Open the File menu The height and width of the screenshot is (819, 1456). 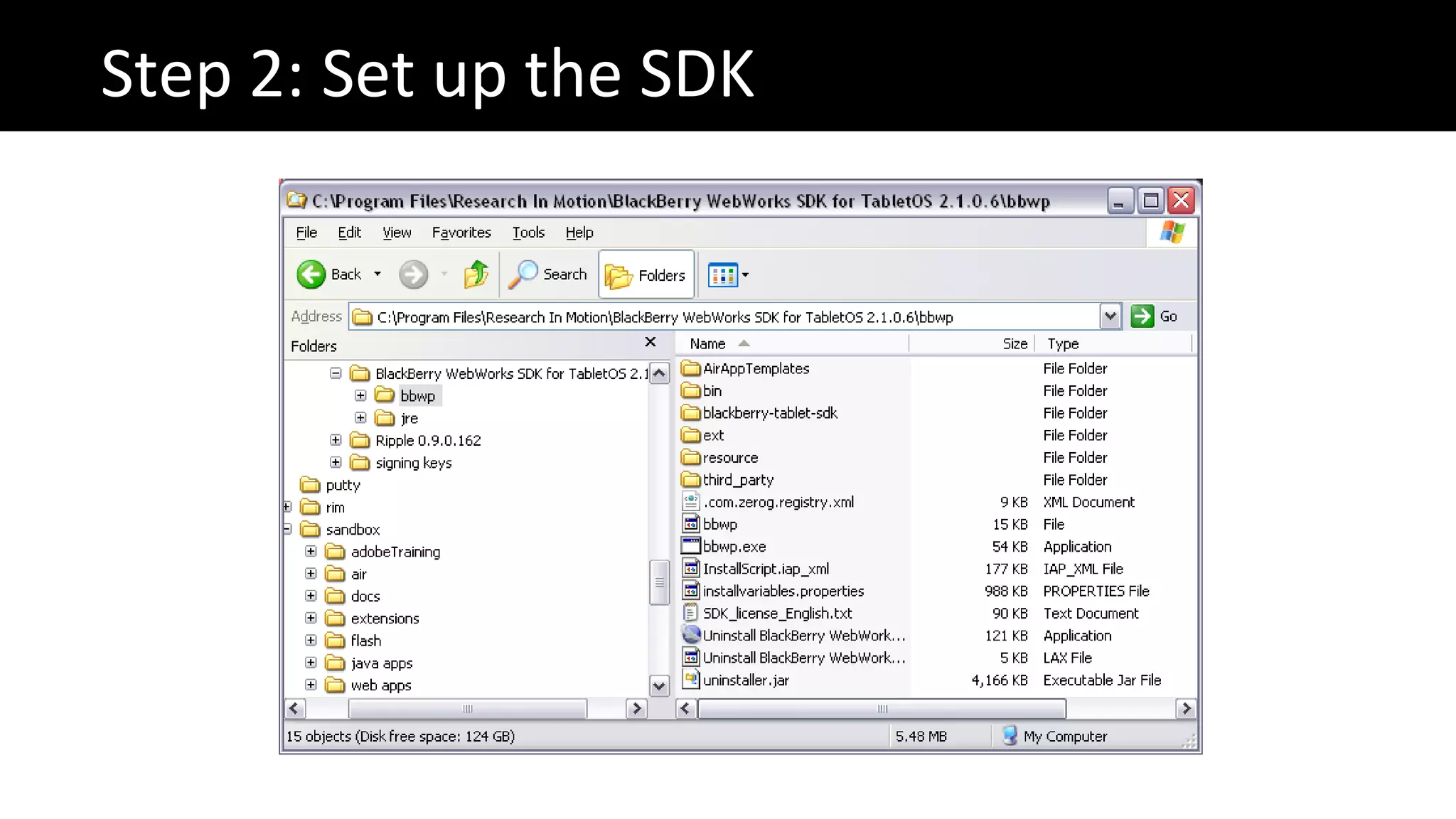306,232
